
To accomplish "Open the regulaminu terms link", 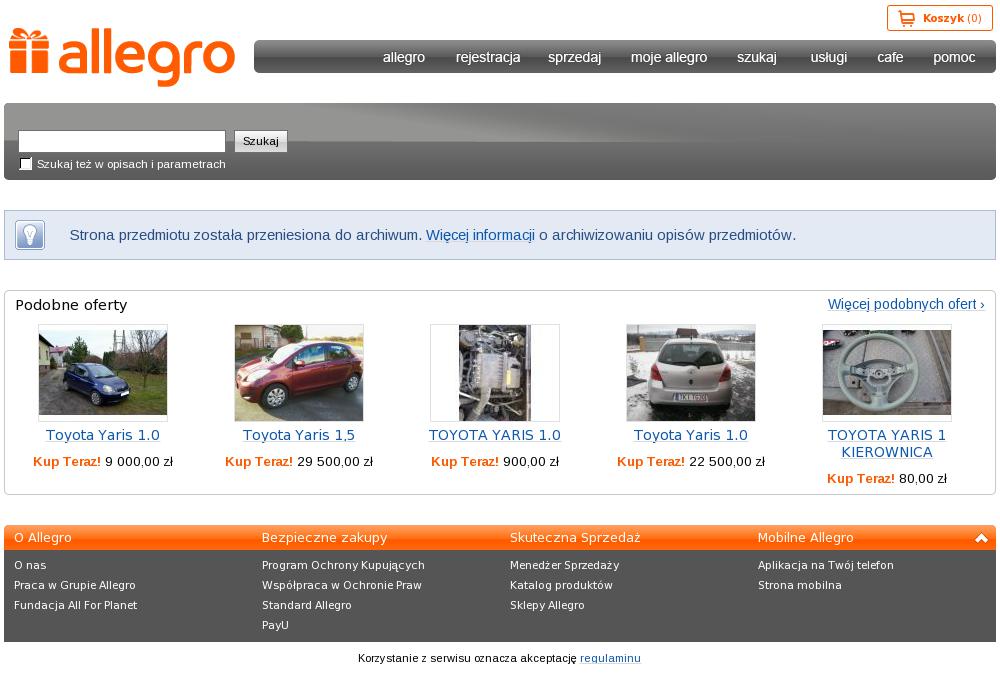I will pos(610,658).
